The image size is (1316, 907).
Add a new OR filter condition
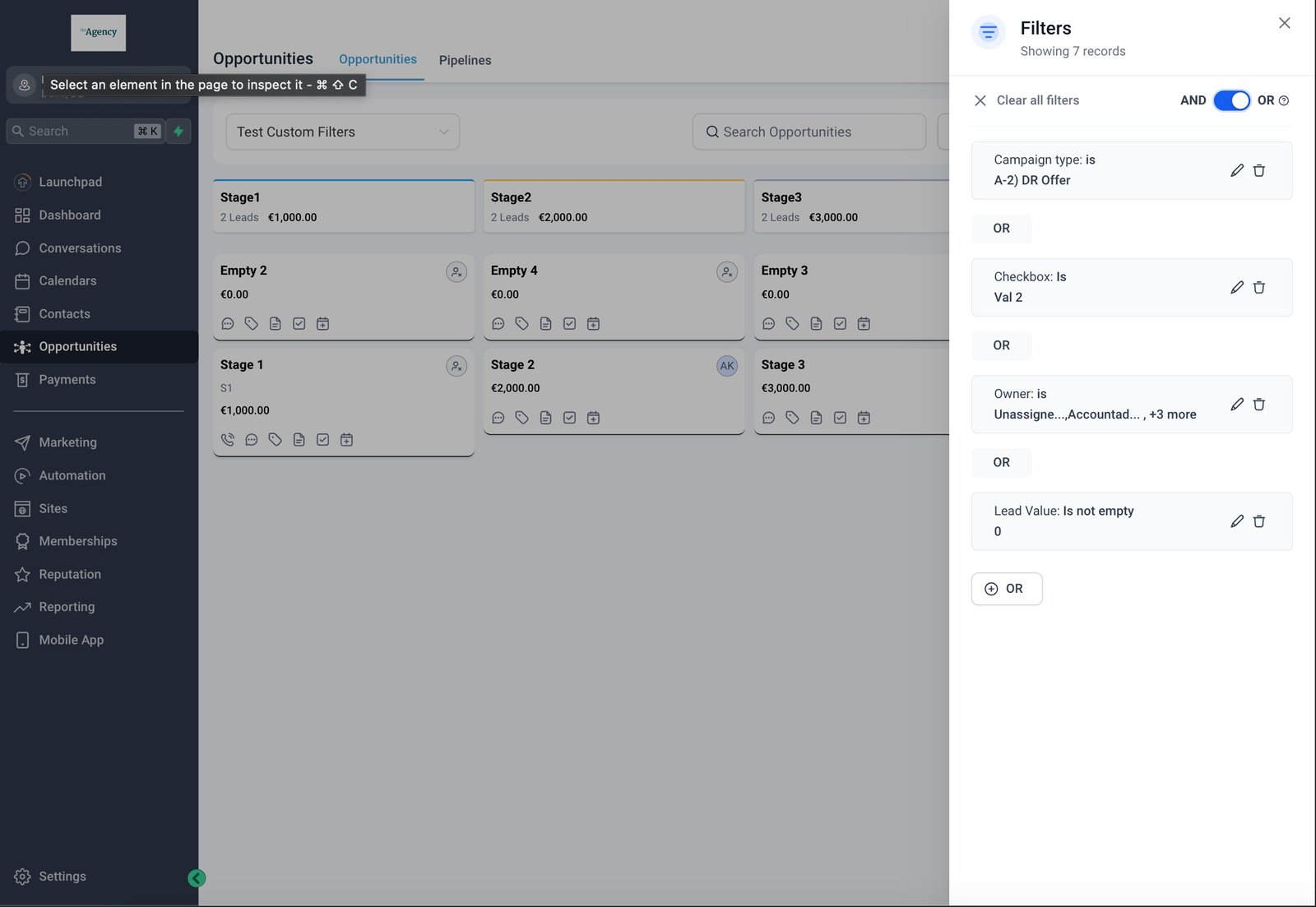(1006, 589)
